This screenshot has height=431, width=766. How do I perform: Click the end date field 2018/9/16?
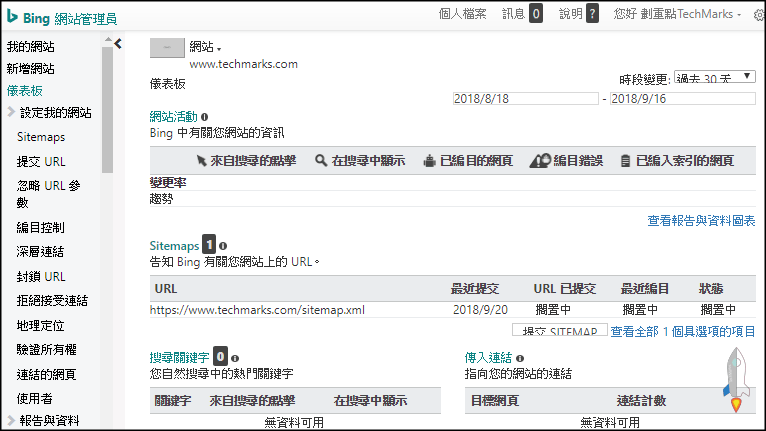point(683,99)
